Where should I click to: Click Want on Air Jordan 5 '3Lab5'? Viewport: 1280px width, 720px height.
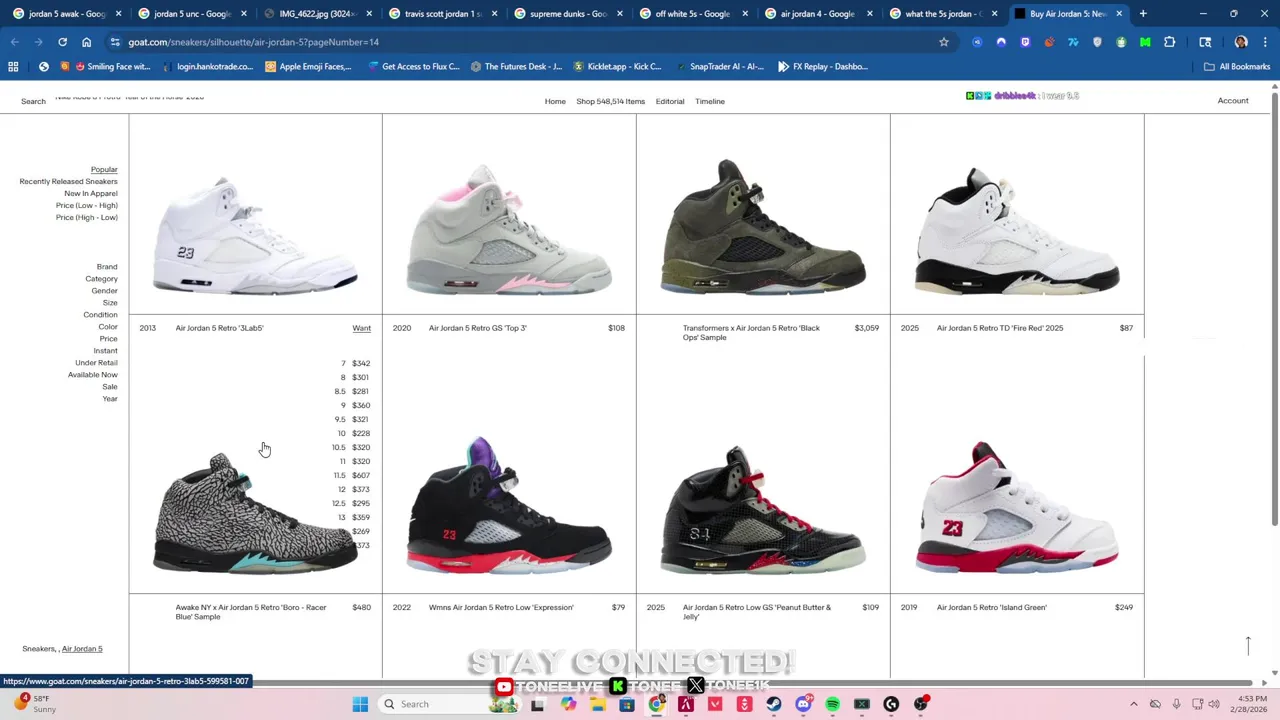click(361, 328)
